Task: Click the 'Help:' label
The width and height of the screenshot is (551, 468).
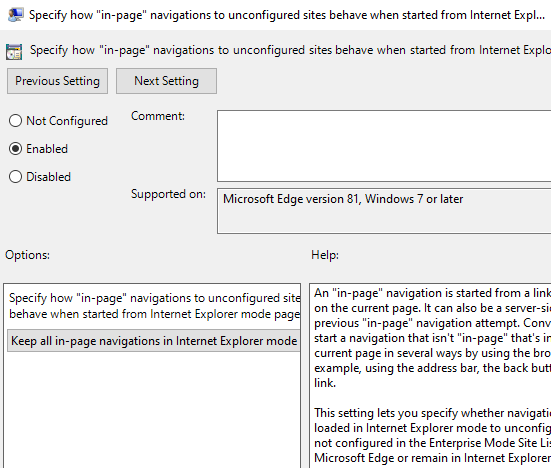Action: (x=325, y=255)
